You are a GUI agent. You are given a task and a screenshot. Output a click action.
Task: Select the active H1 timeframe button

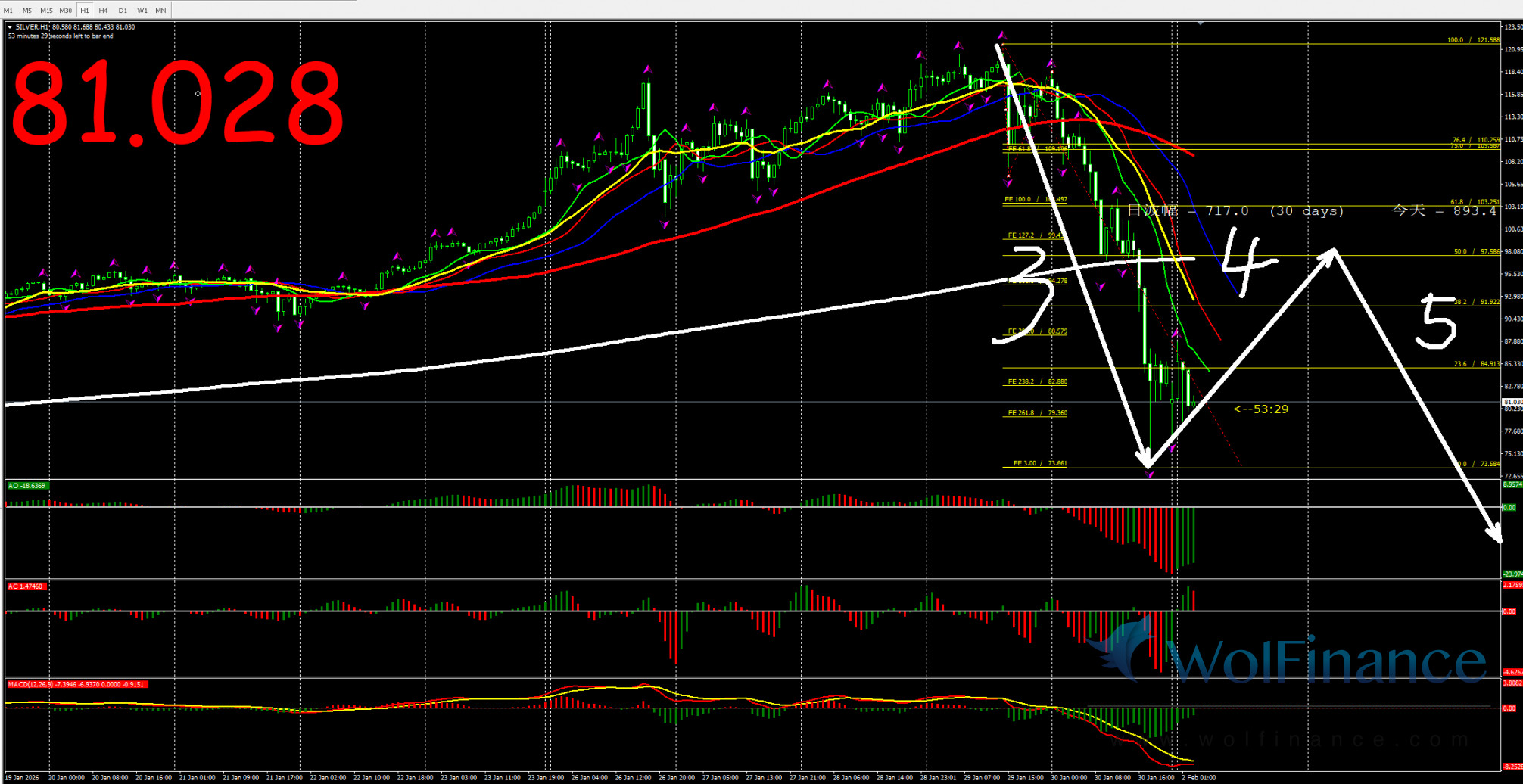point(85,11)
